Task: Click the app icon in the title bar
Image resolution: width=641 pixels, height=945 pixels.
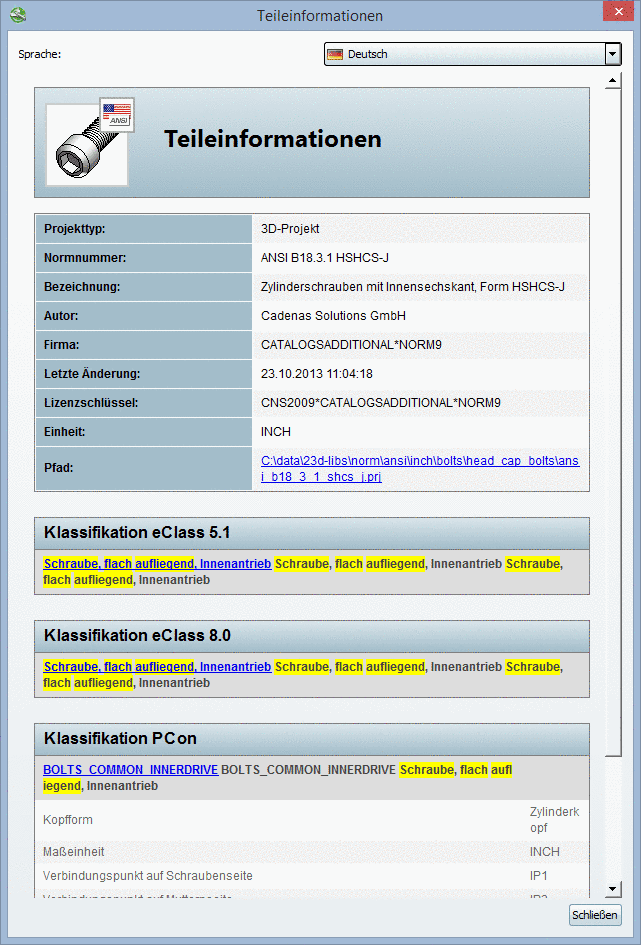Action: [18, 14]
